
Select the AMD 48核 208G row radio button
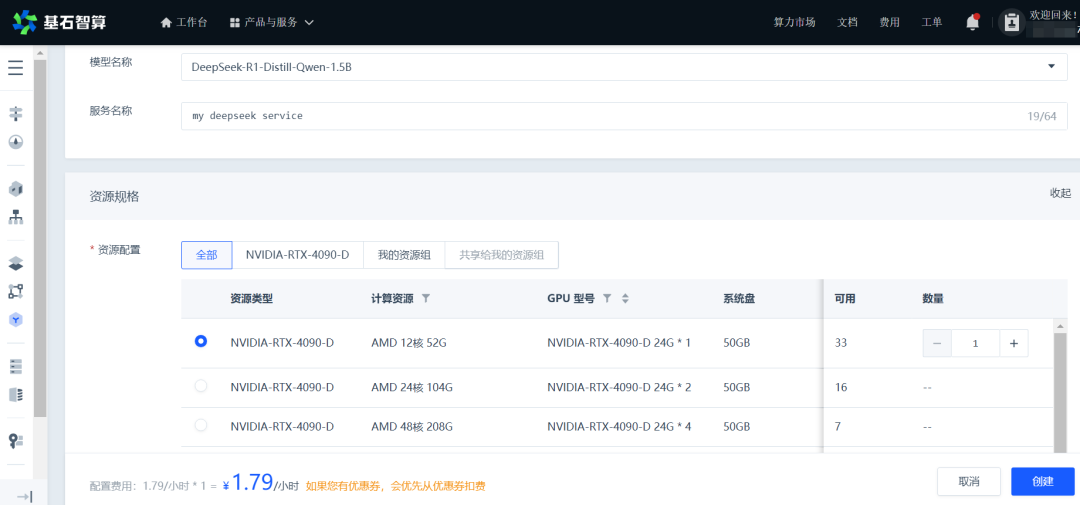201,426
